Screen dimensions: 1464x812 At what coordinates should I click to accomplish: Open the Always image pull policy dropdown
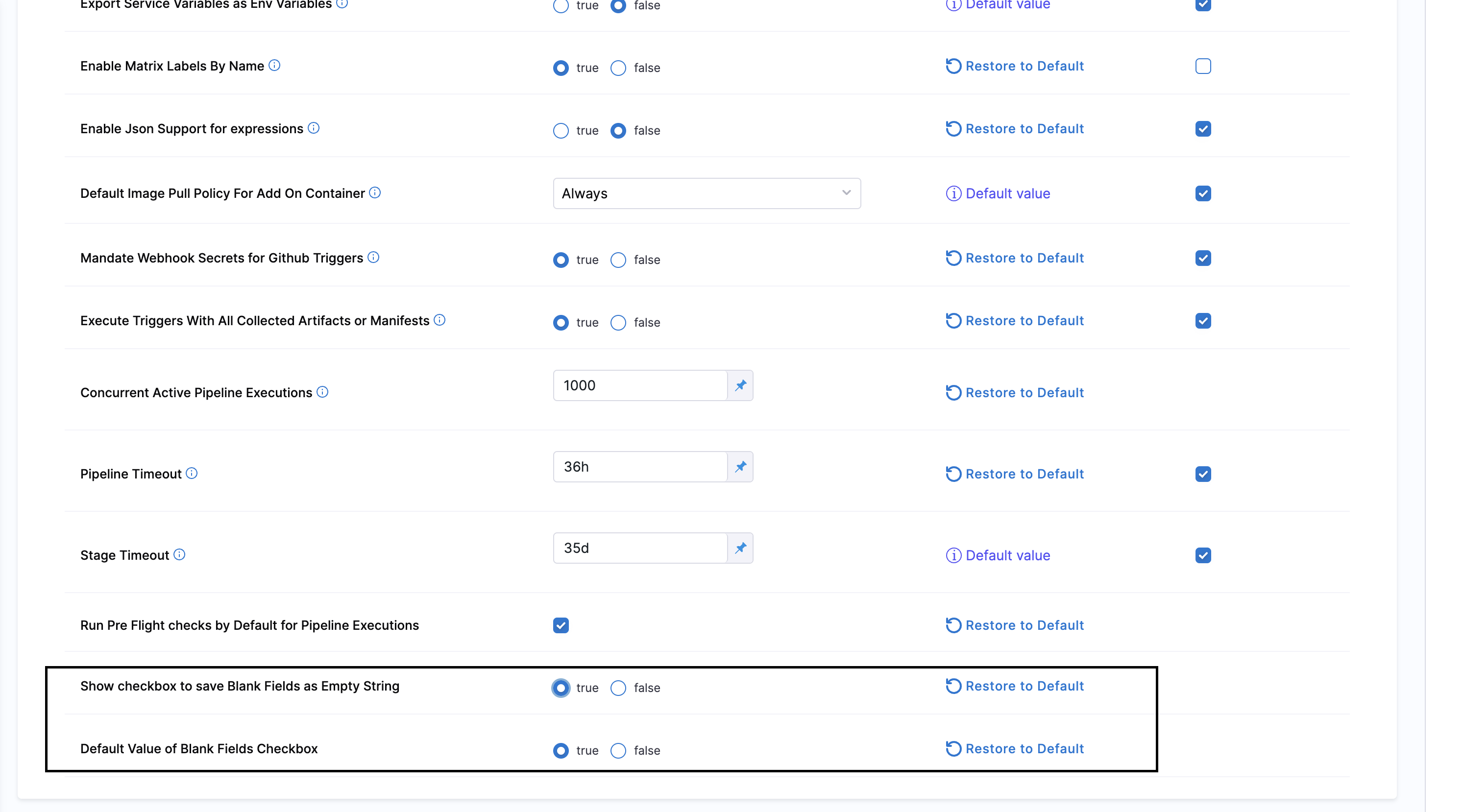pos(707,193)
